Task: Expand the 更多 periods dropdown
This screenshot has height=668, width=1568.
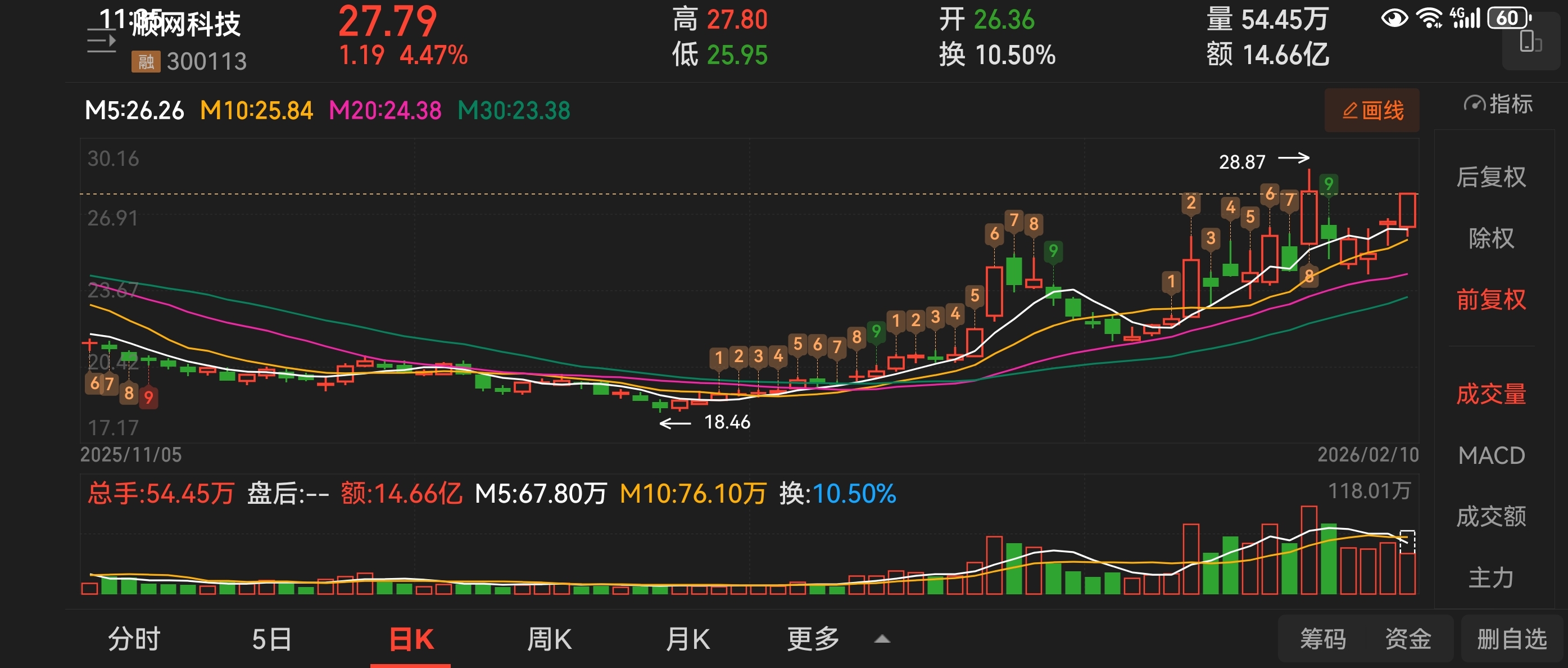Action: pos(813,639)
